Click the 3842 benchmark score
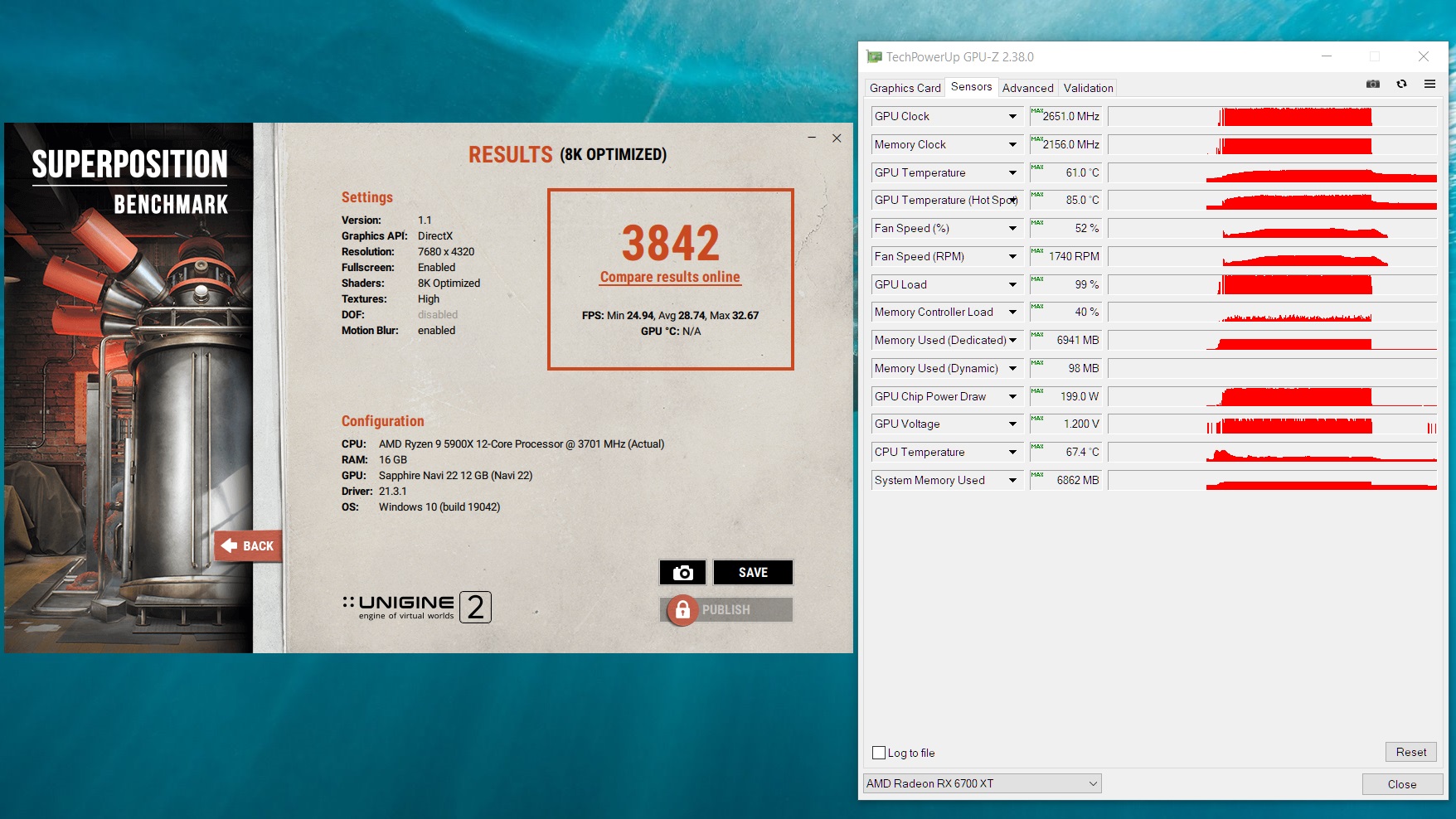 pyautogui.click(x=670, y=243)
